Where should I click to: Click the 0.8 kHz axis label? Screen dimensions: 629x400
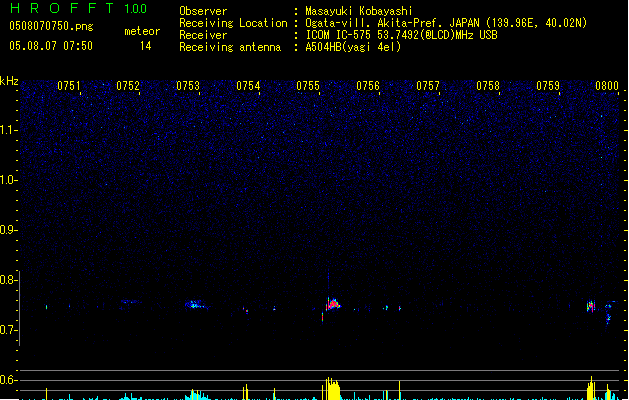click(8, 280)
